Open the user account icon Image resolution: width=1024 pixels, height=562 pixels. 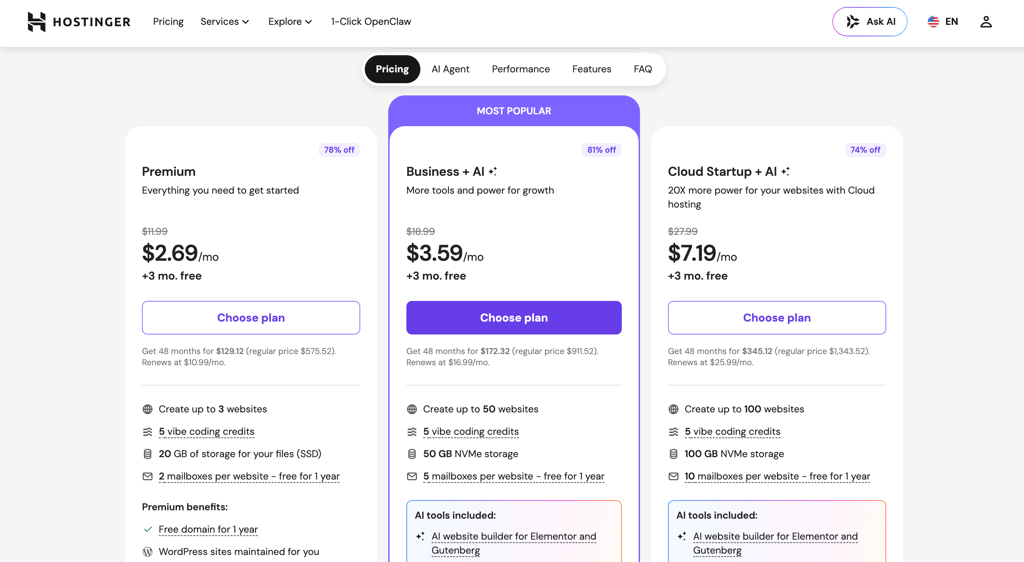coord(986,22)
